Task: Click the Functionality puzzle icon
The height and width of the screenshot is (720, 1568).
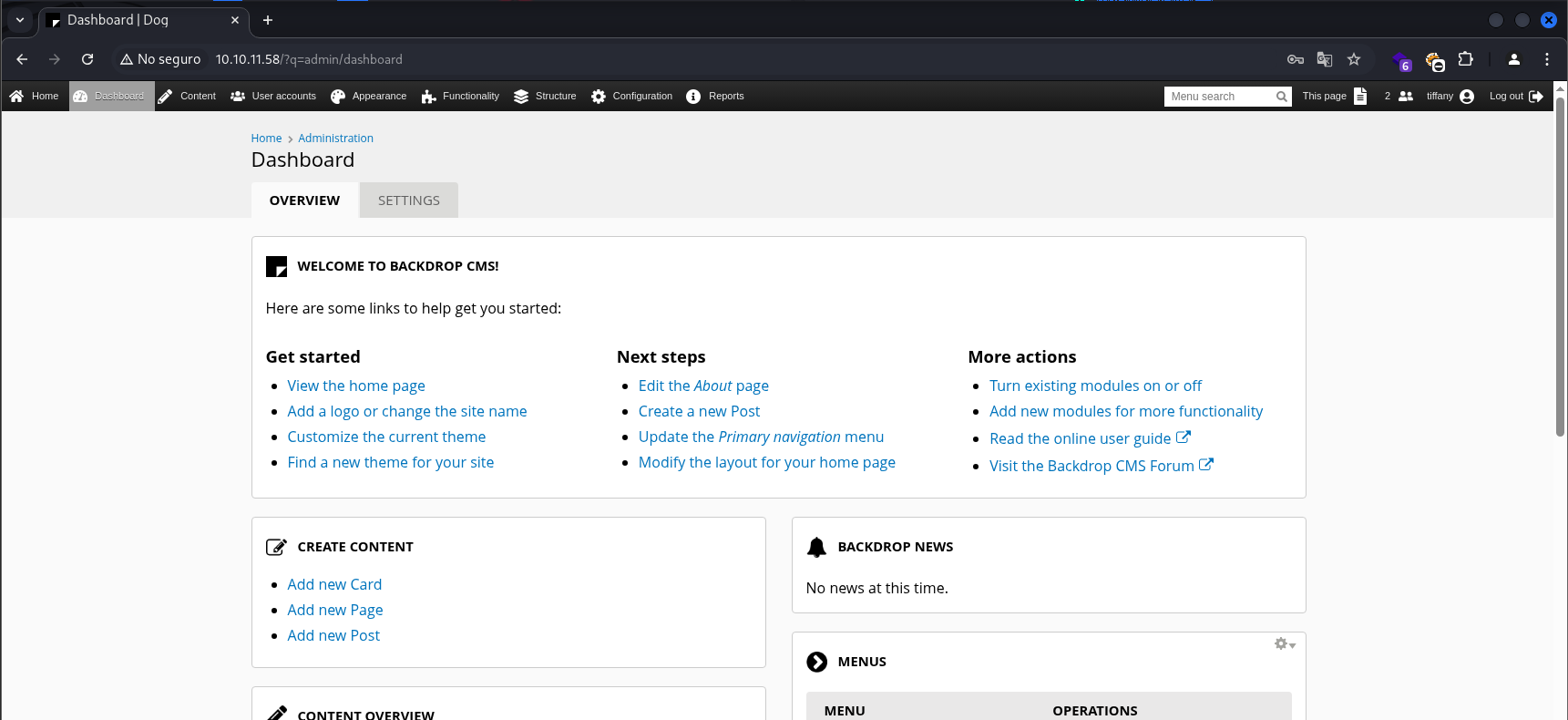Action: (428, 97)
